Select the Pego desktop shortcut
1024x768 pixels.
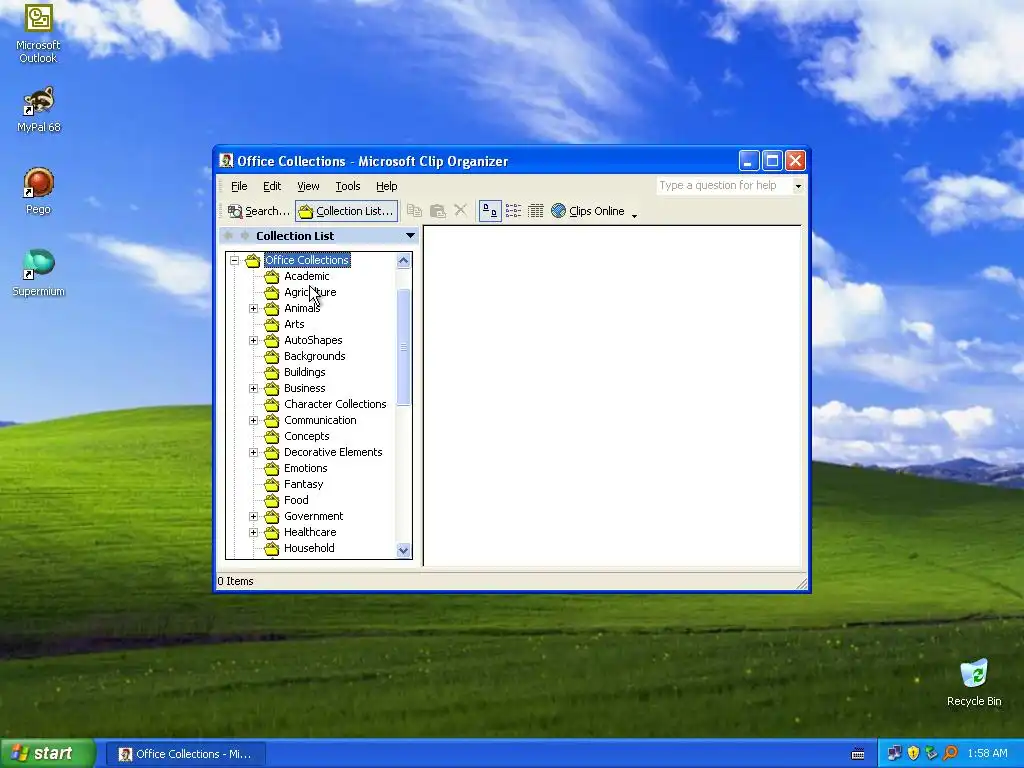(38, 191)
